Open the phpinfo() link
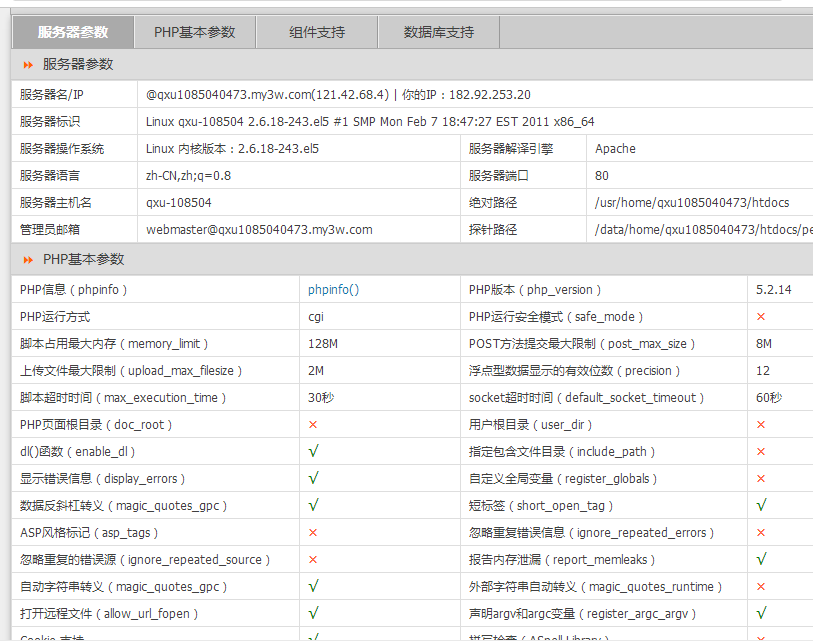The image size is (813, 641). point(333,290)
